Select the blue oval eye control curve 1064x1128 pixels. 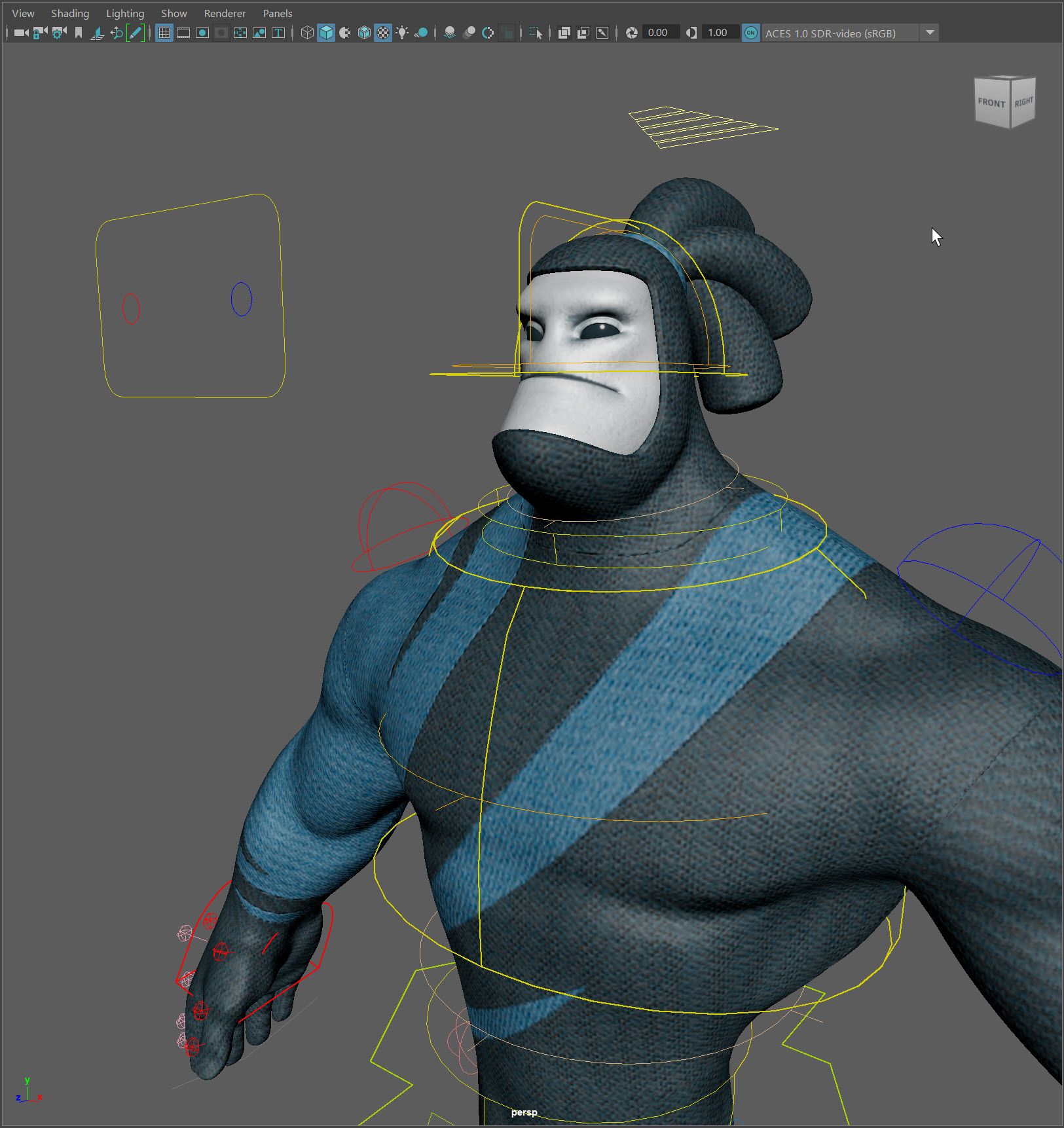[x=242, y=299]
